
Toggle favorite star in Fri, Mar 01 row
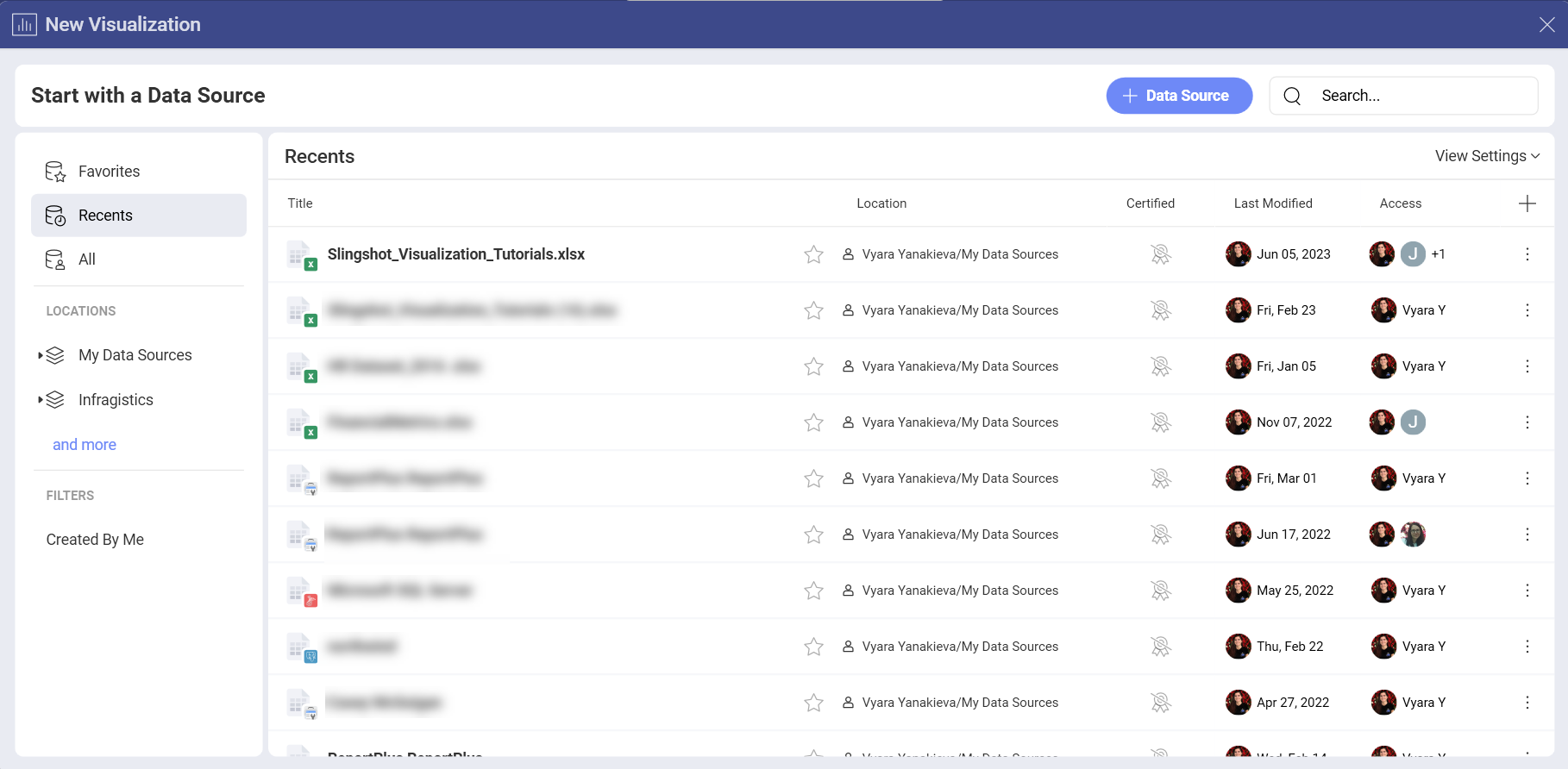pos(813,478)
